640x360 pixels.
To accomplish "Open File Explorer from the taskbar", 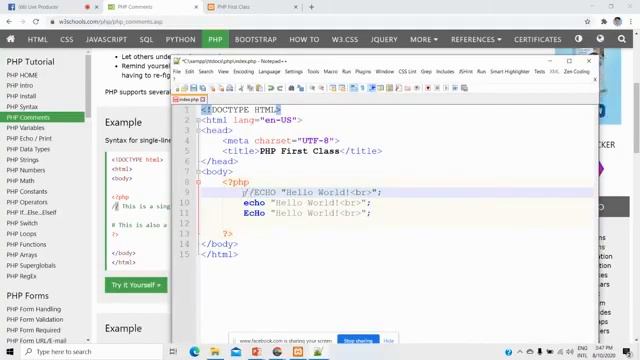I will (215, 351).
